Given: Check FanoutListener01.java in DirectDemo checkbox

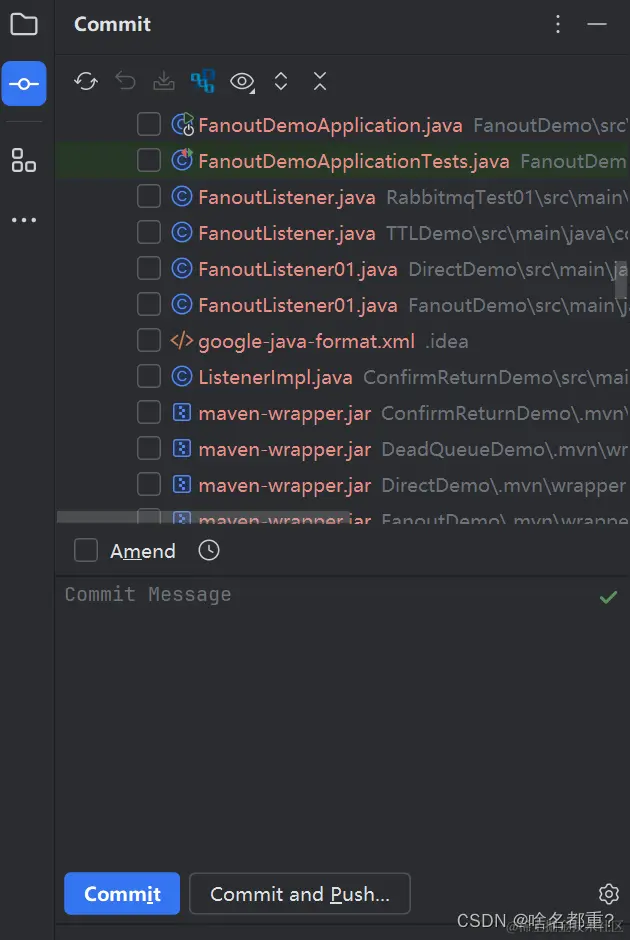Looking at the screenshot, I should point(149,269).
